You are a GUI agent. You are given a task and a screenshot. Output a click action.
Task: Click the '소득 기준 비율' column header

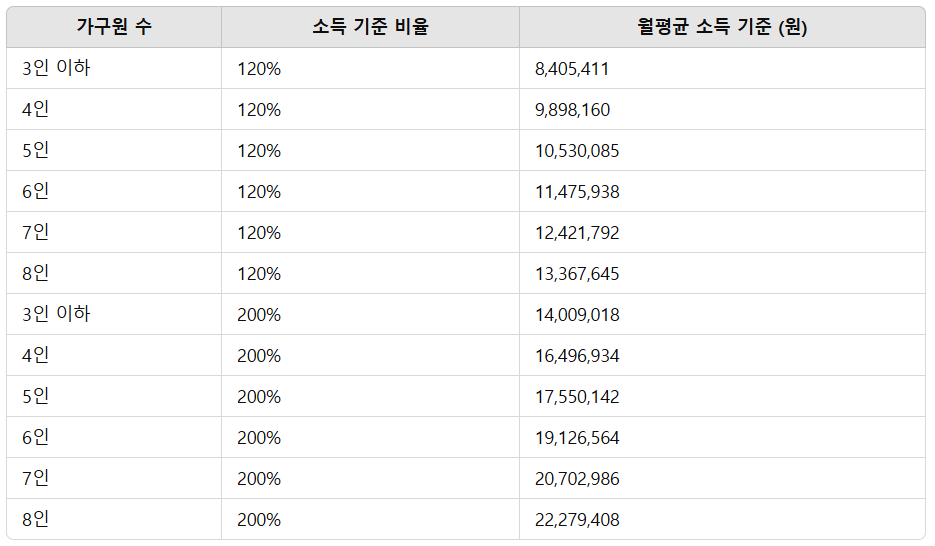click(370, 26)
